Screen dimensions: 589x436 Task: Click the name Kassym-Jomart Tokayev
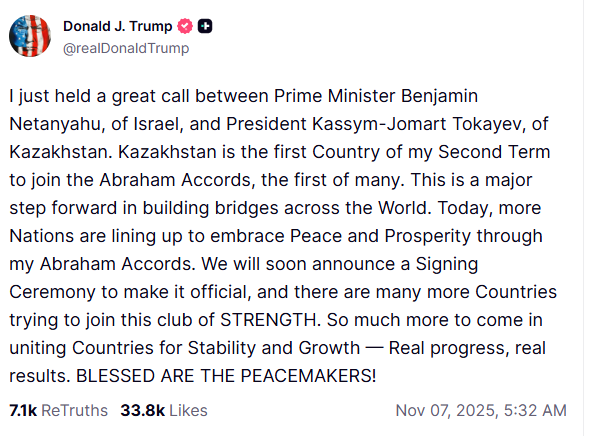click(x=418, y=124)
